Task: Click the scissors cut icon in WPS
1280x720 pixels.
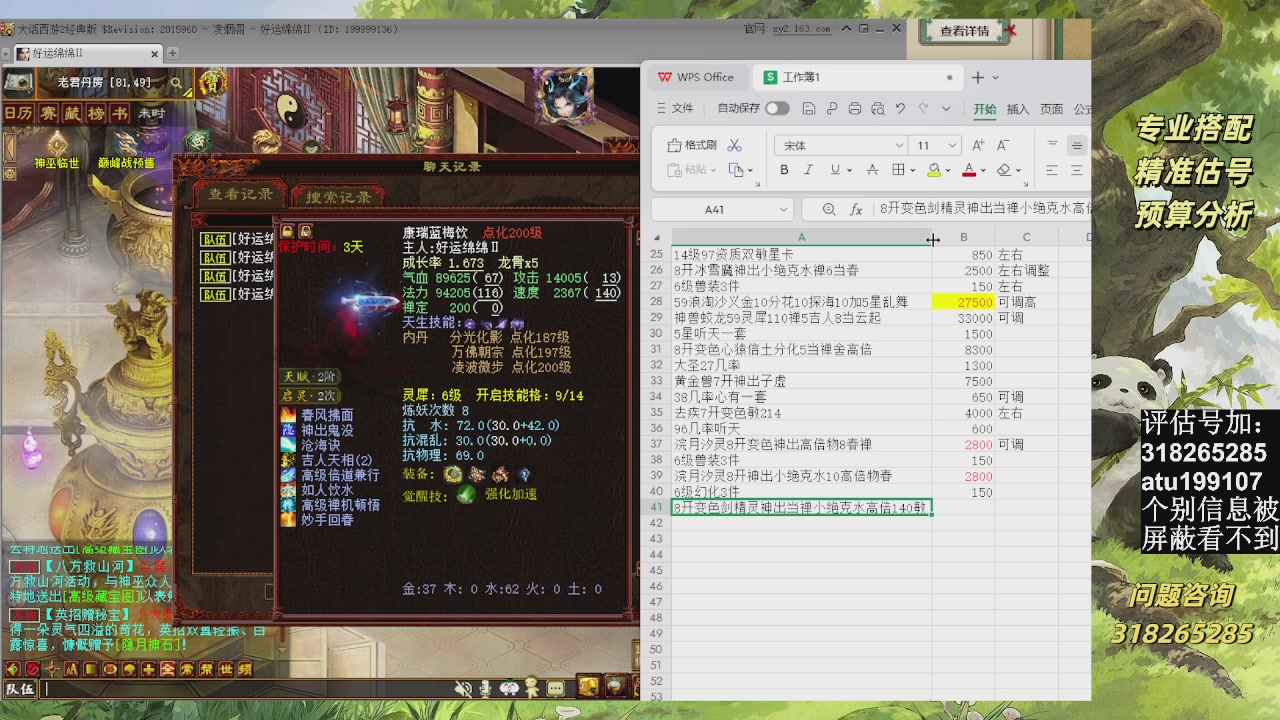Action: click(x=734, y=145)
